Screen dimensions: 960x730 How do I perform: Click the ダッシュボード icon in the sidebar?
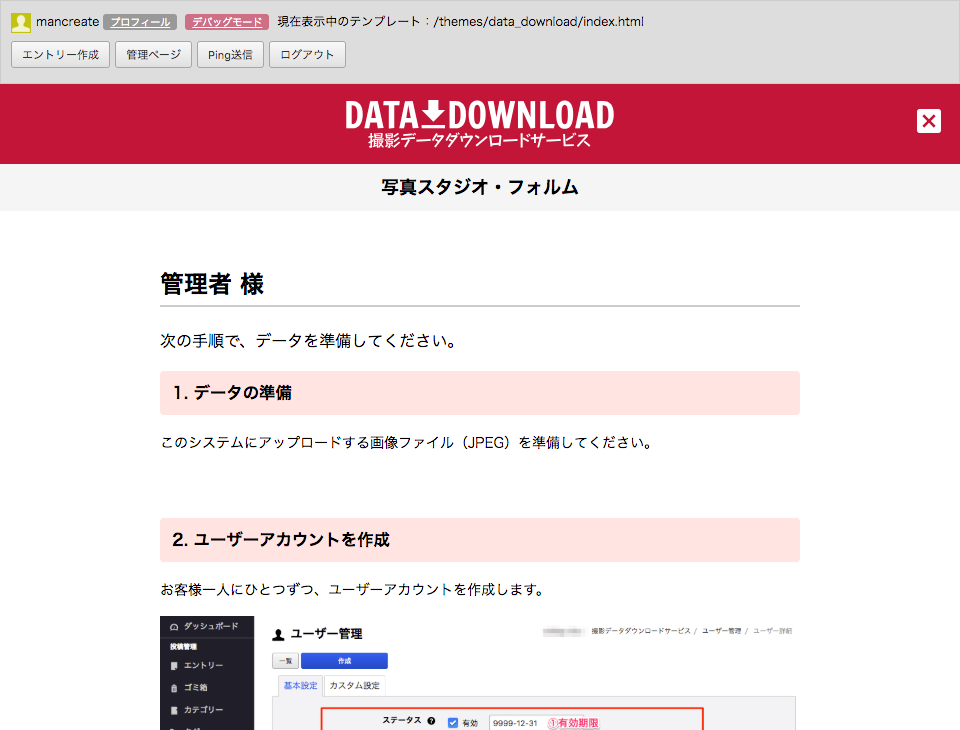(175, 626)
